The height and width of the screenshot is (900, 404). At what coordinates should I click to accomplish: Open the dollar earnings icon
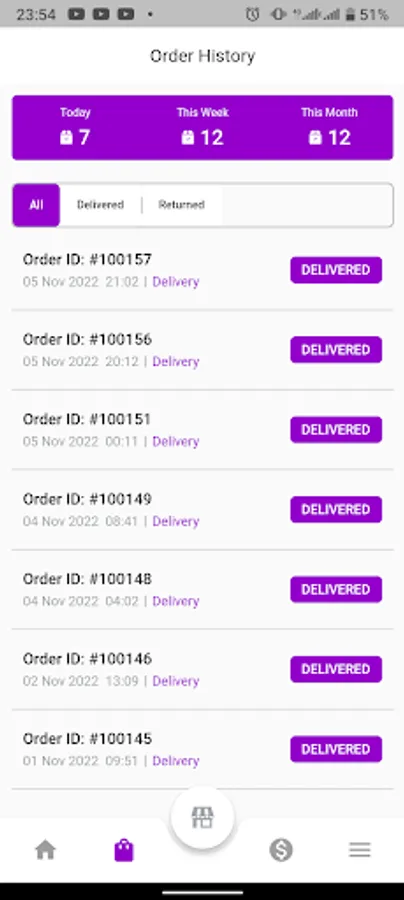tap(281, 849)
